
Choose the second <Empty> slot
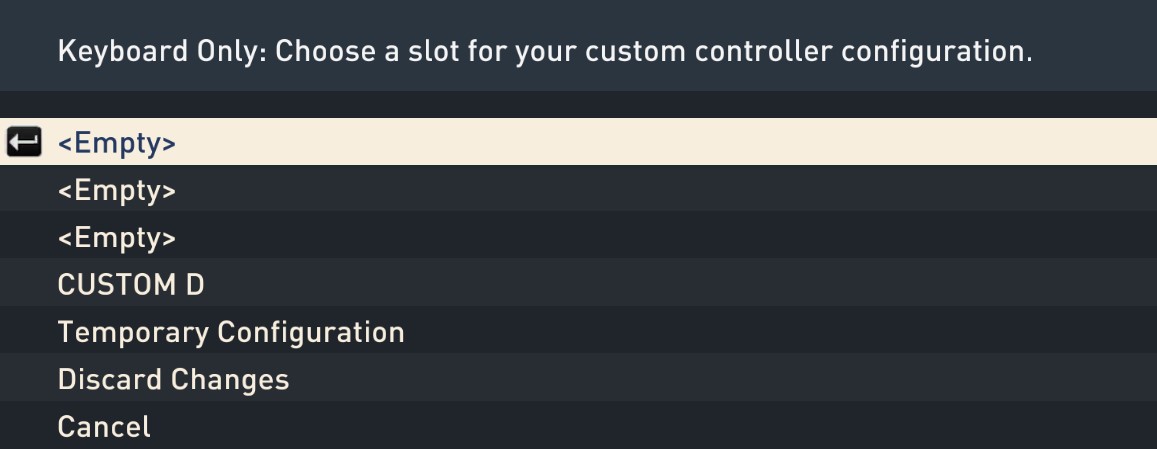pyautogui.click(x=578, y=189)
